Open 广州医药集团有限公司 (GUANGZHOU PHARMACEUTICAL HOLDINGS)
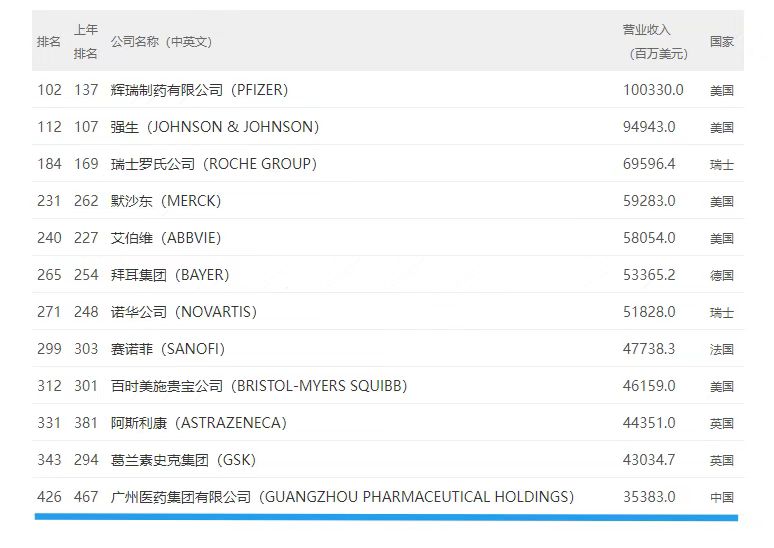This screenshot has width=774, height=548. [x=343, y=497]
